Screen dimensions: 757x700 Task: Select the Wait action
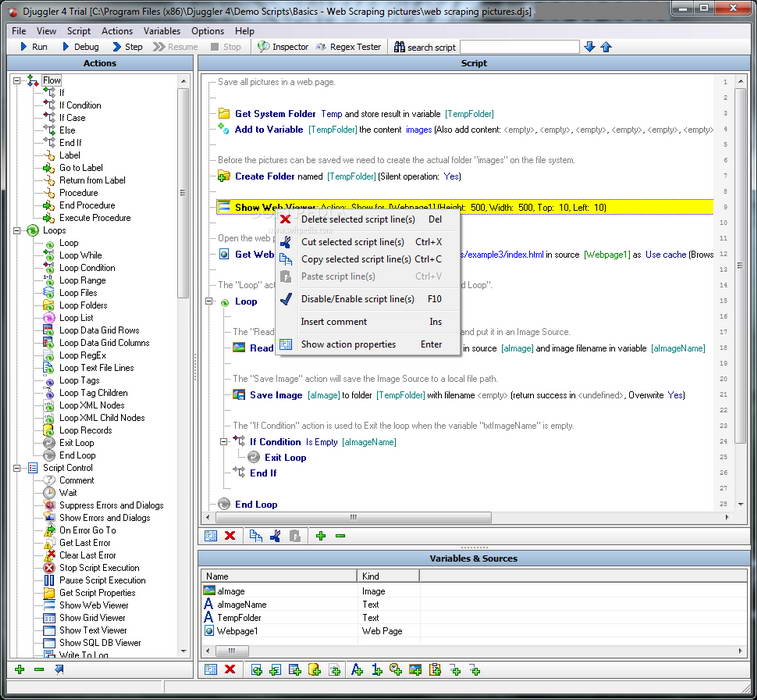tap(68, 493)
